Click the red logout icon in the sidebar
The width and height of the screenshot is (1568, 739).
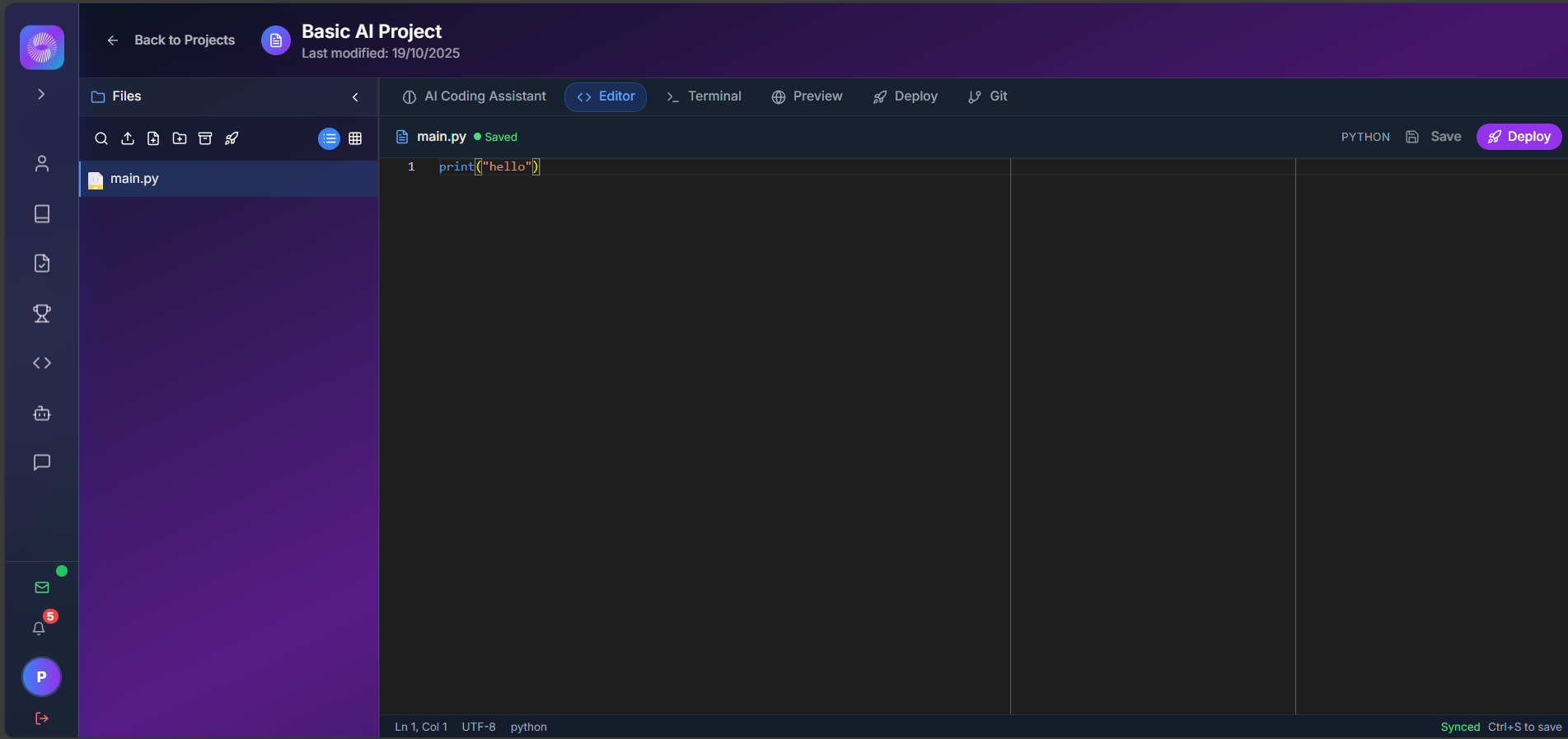[42, 718]
